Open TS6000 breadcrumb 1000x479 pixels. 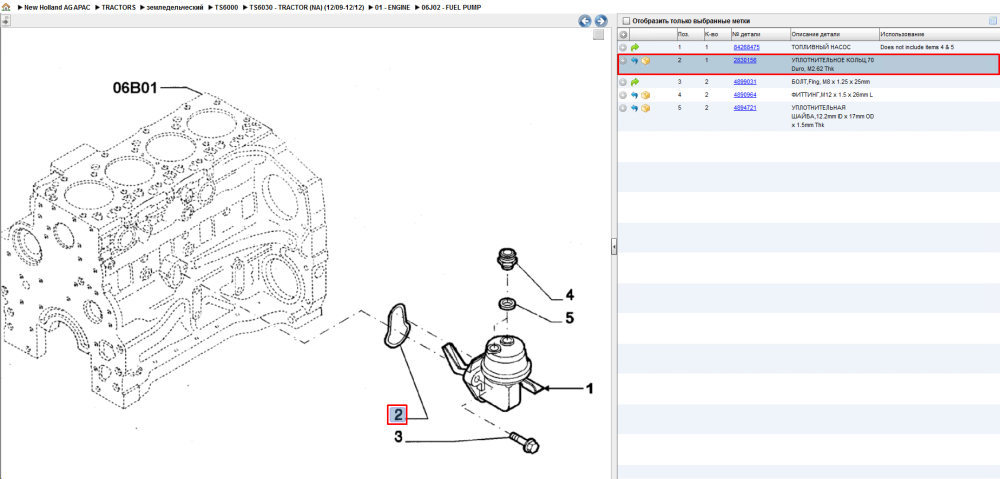tap(226, 7)
